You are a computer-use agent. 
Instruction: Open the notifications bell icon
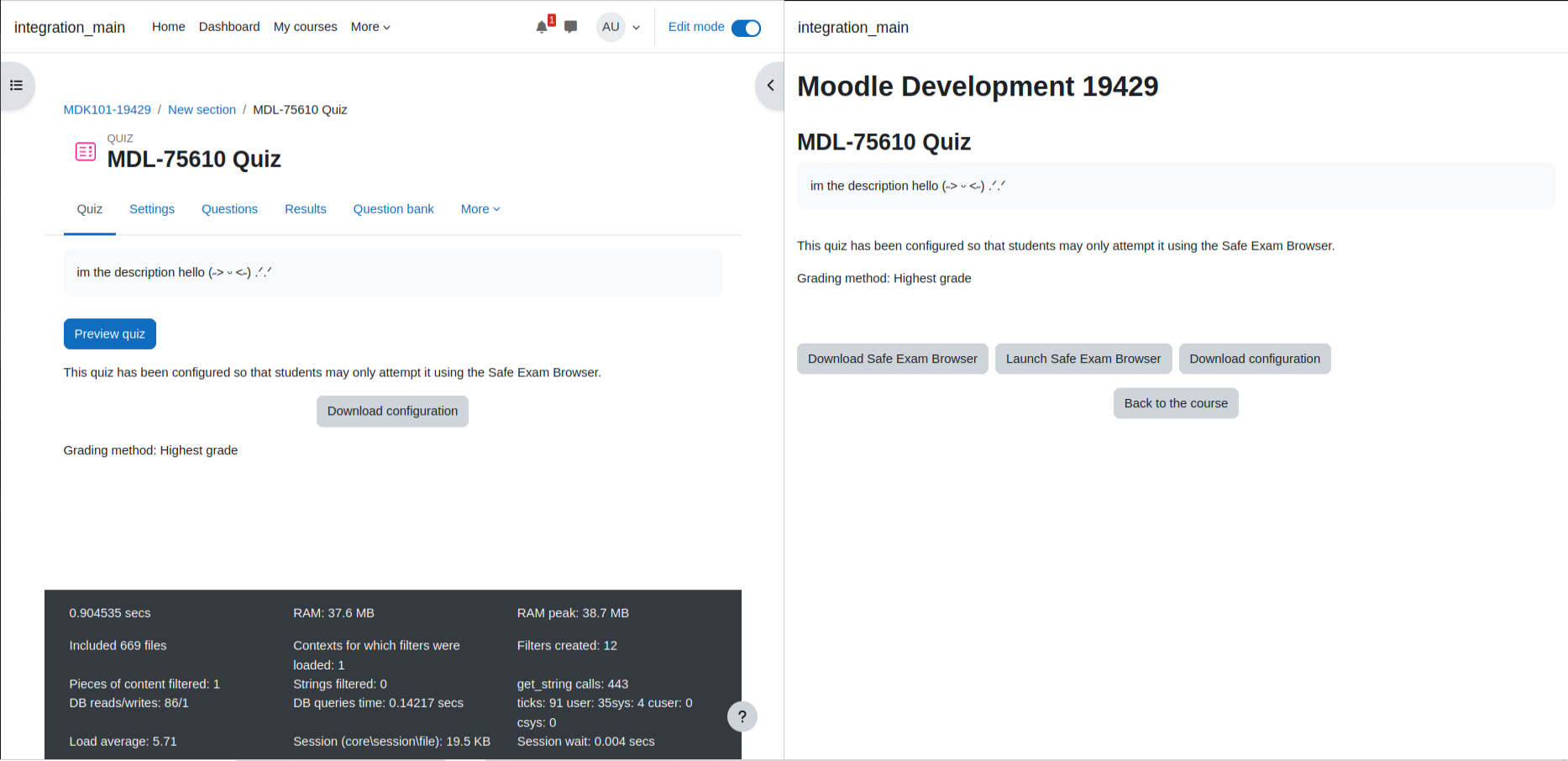[x=542, y=27]
